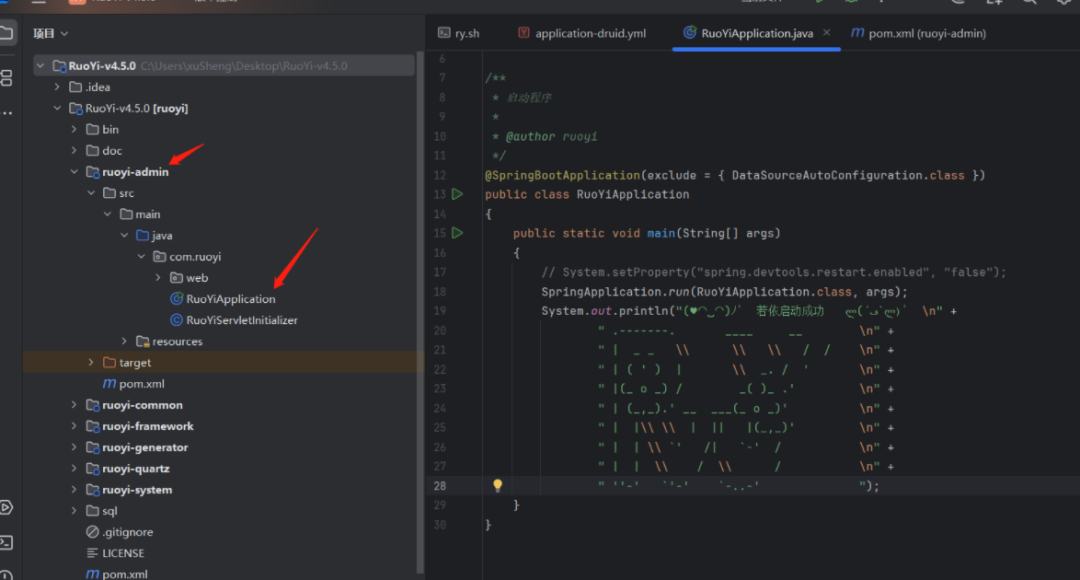Open the 项目 view dropdown
Screen dimensions: 1080x580
coord(50,33)
